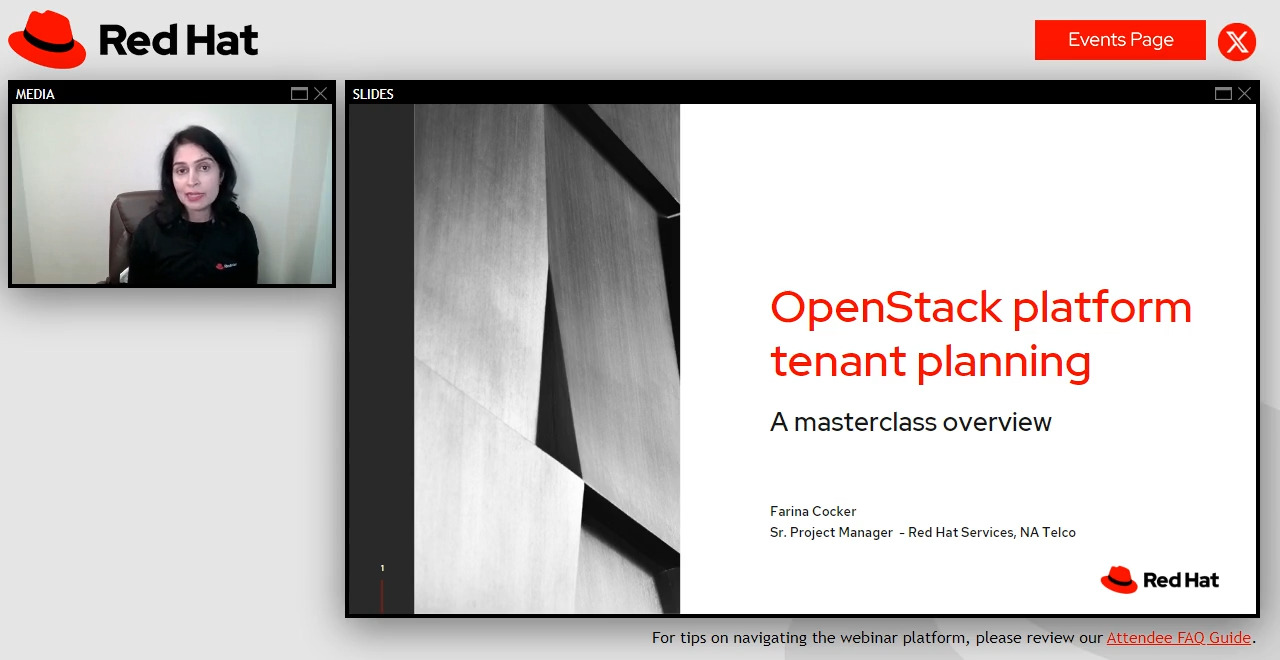Image resolution: width=1280 pixels, height=660 pixels.
Task: Open the Attendee FAQ Guide link
Action: click(1178, 638)
